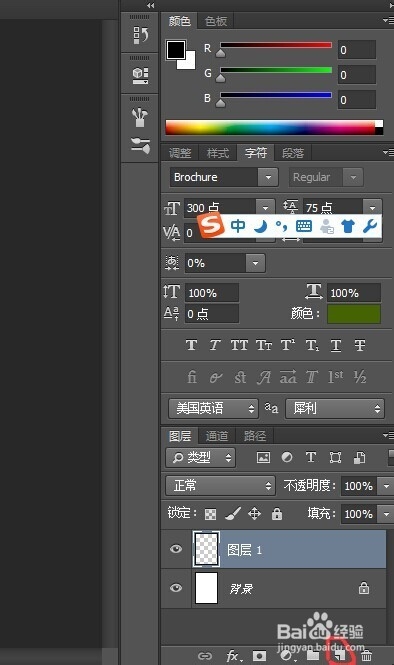The width and height of the screenshot is (394, 665).
Task: Open the History panel icon
Action: 140,35
